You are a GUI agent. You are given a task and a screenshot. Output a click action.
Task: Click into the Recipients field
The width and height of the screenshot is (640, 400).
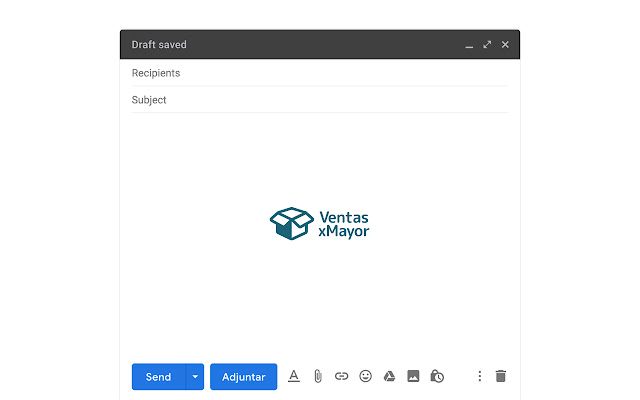[x=320, y=73]
